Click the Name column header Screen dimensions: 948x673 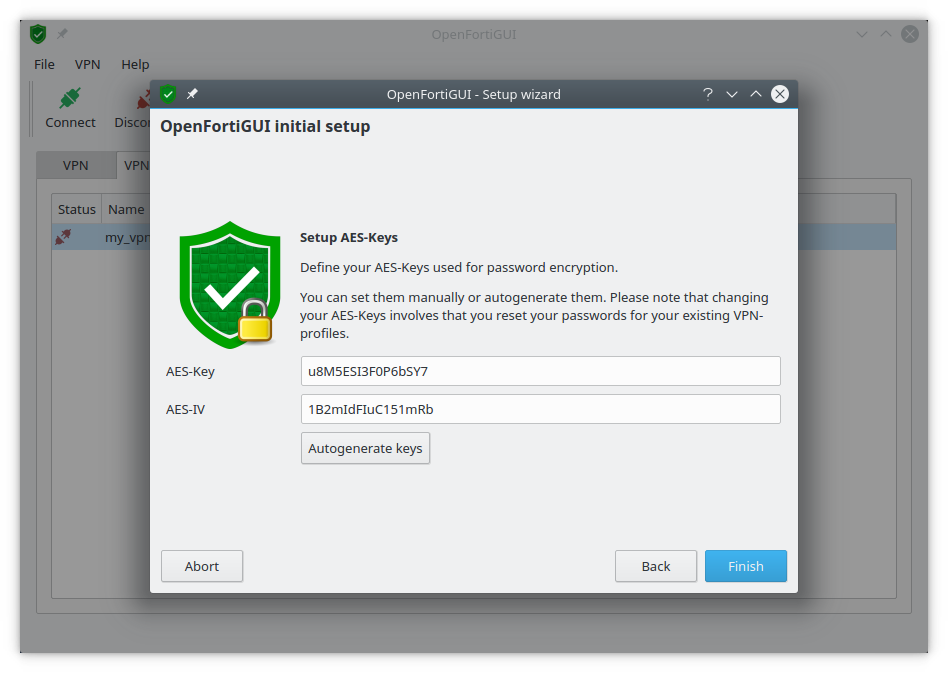(126, 209)
